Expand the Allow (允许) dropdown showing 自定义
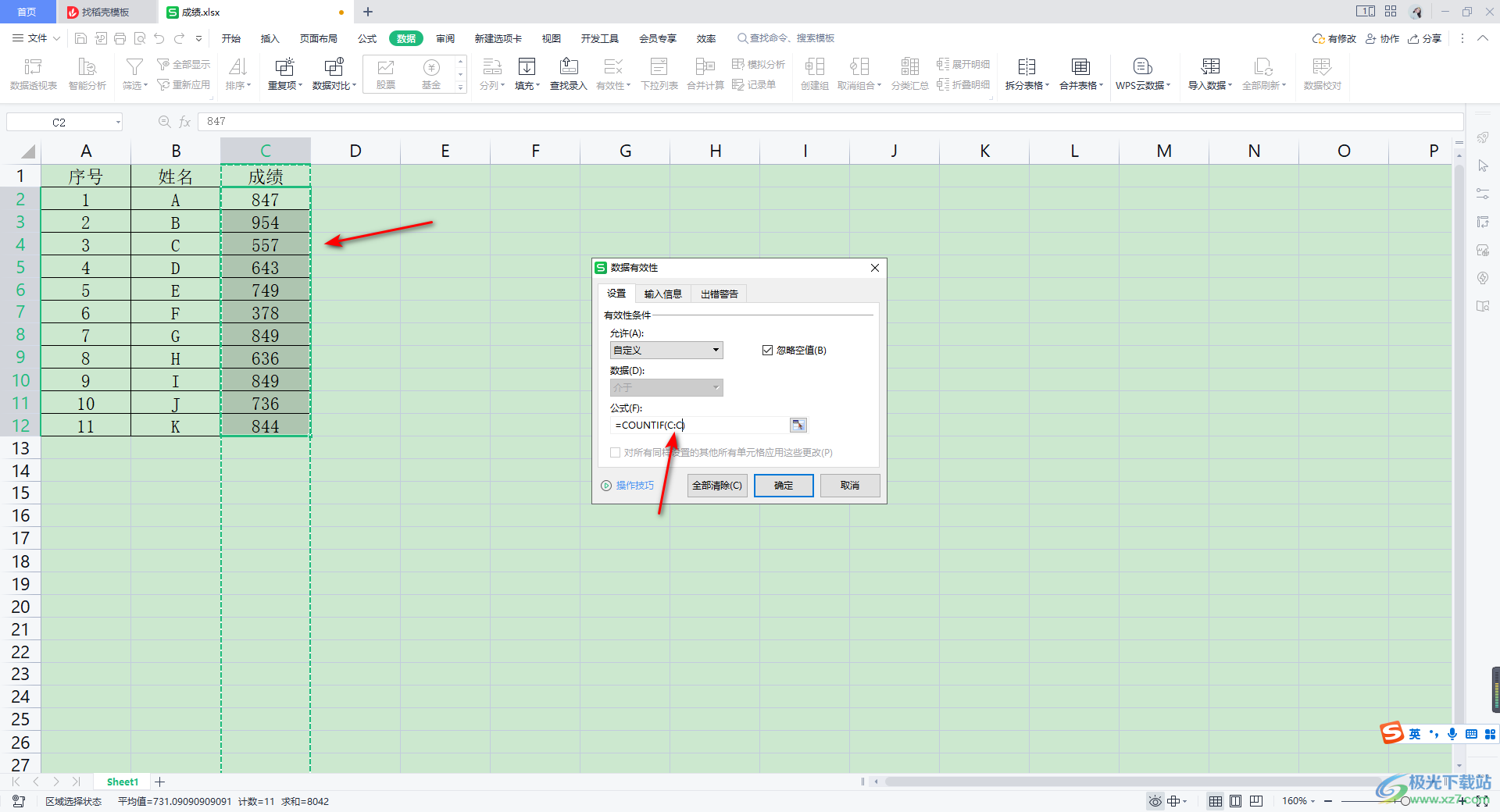This screenshot has width=1500, height=812. (x=666, y=351)
